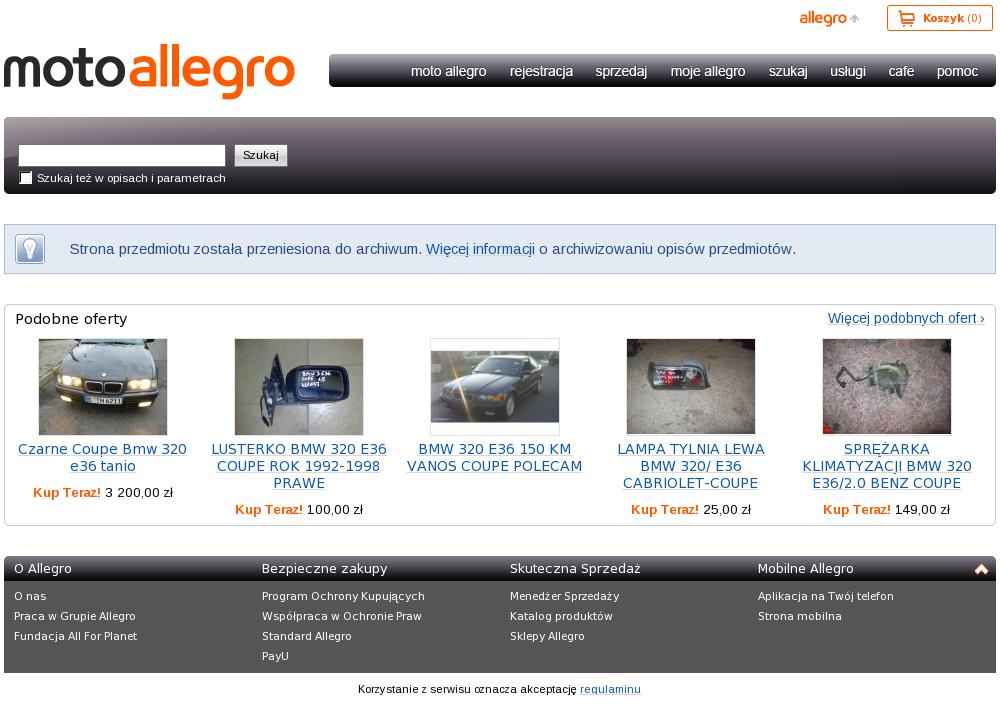The height and width of the screenshot is (709, 1000).
Task: Open 'Fundacja All For Planet' link
Action: (x=75, y=636)
